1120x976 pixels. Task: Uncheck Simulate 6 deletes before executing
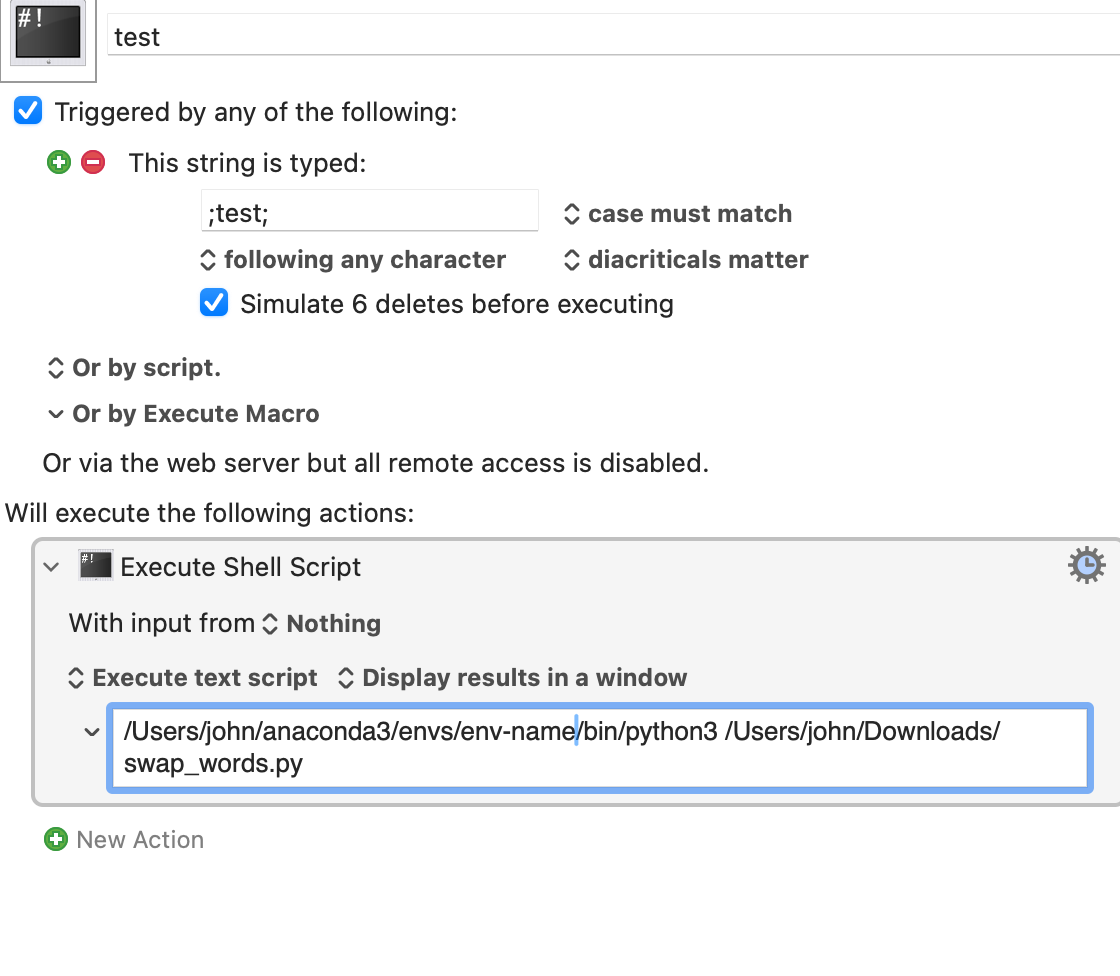214,303
